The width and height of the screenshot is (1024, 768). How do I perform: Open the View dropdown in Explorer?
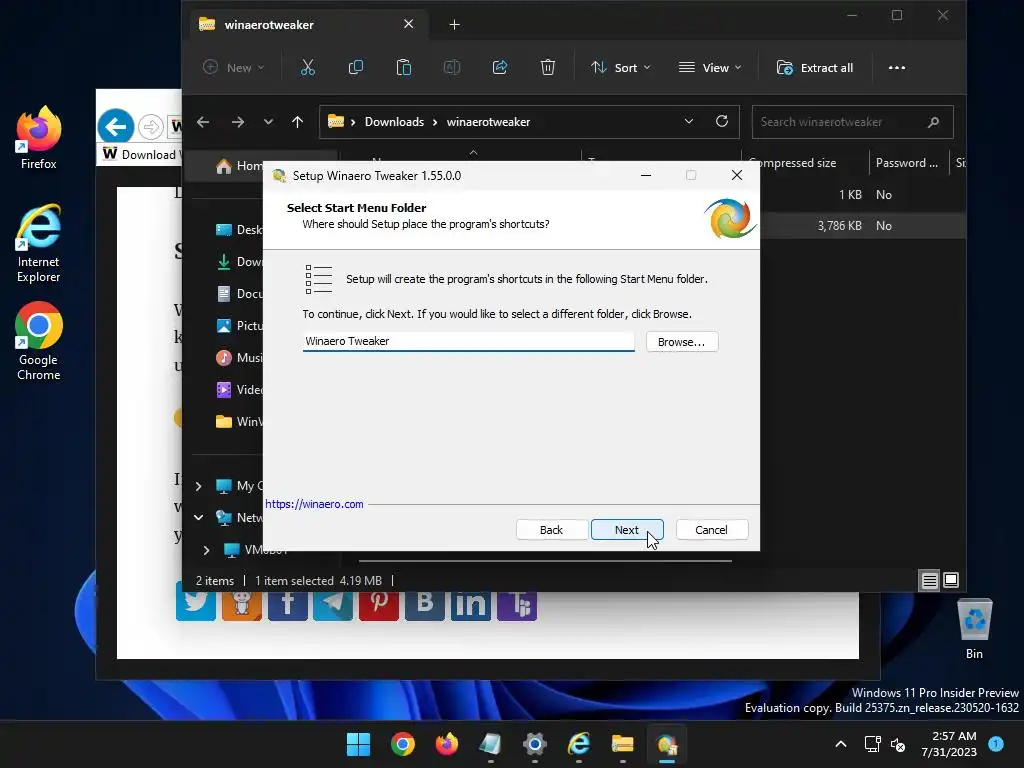tap(710, 67)
